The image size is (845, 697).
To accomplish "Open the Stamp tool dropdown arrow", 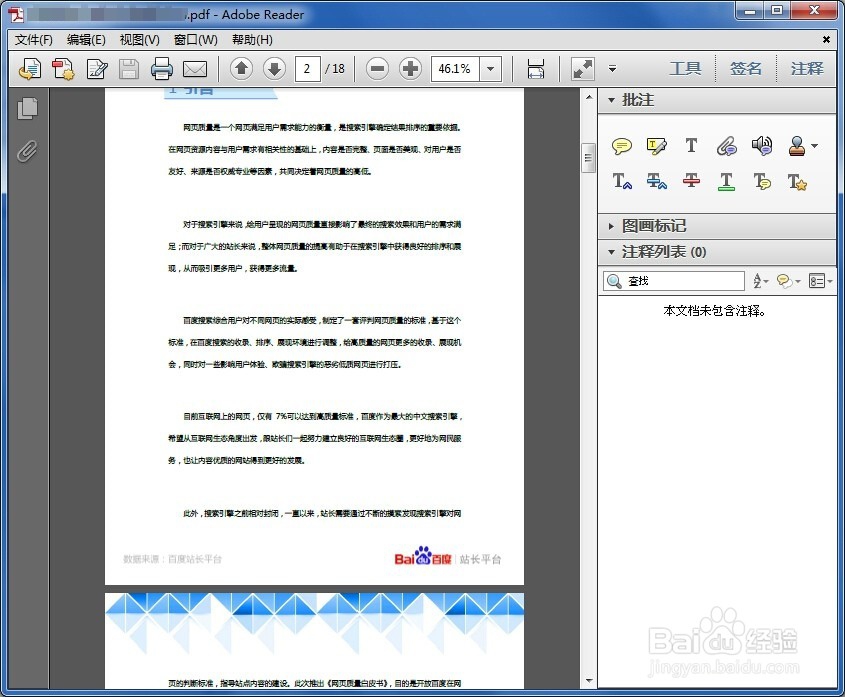I will (814, 146).
